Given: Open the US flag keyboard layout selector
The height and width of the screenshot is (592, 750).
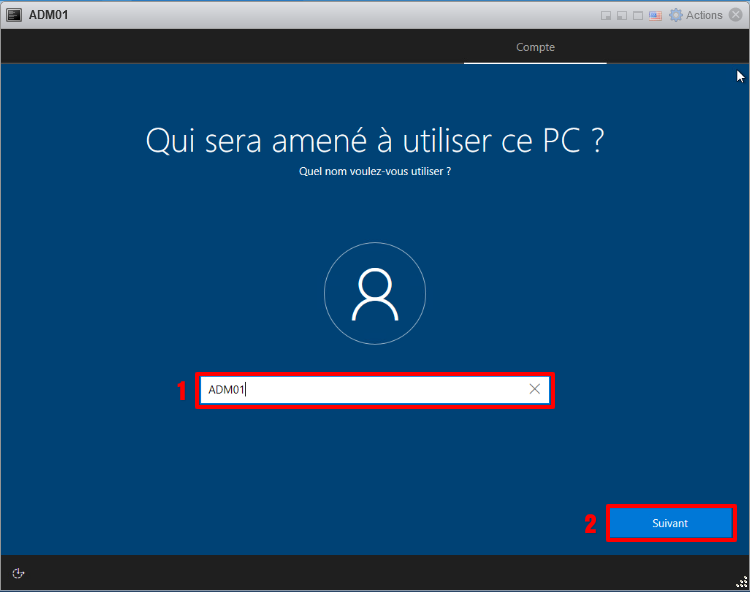Looking at the screenshot, I should 656,15.
